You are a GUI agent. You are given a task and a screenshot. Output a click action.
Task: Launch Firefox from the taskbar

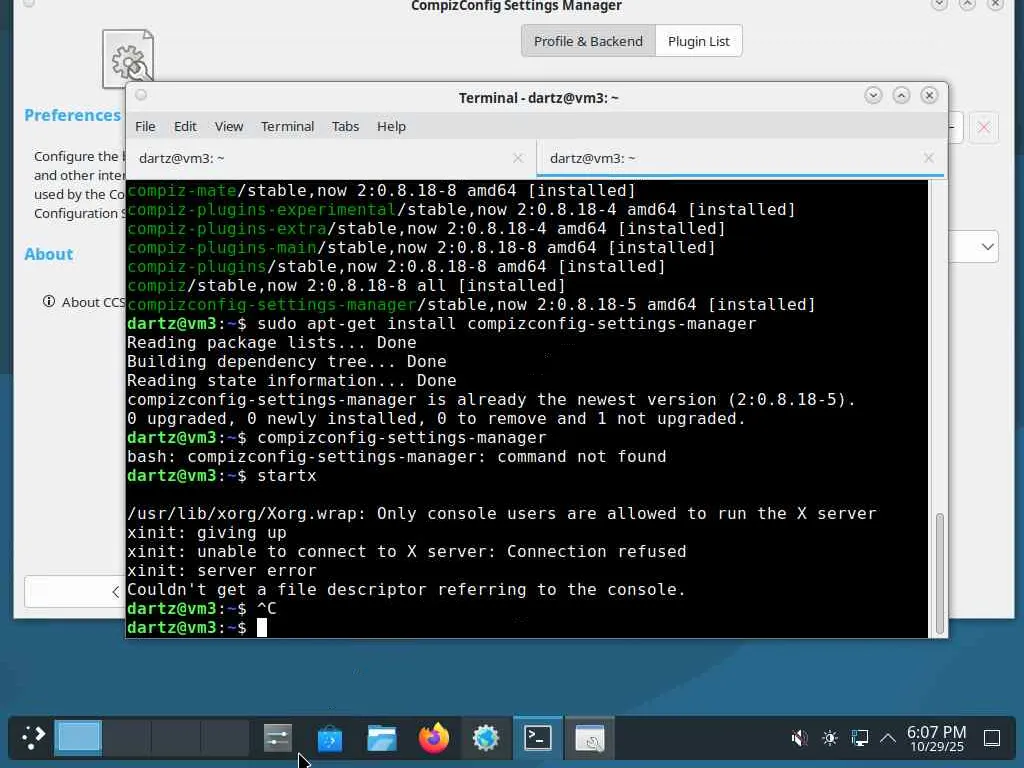coord(434,738)
